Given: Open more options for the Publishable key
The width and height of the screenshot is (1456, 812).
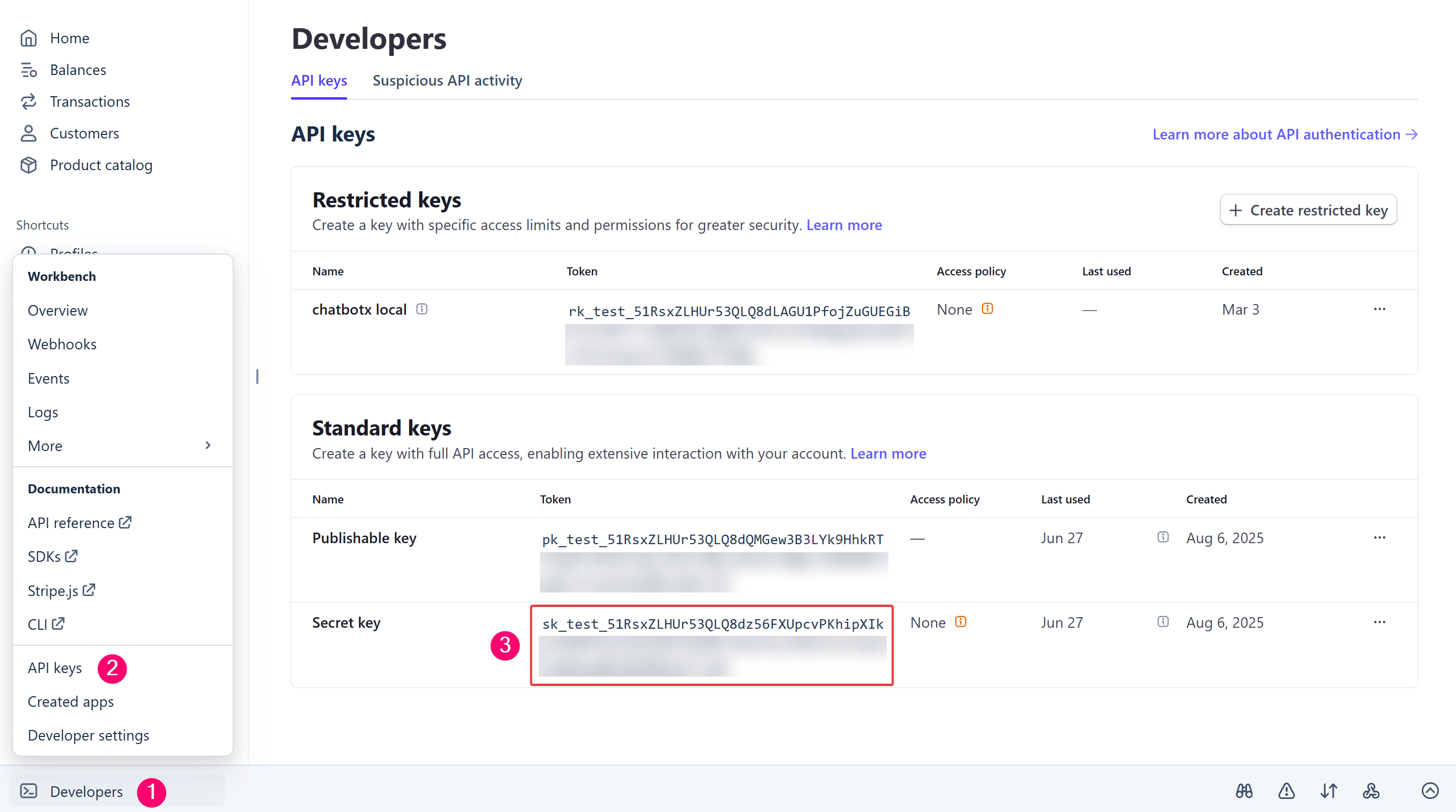Looking at the screenshot, I should point(1379,537).
